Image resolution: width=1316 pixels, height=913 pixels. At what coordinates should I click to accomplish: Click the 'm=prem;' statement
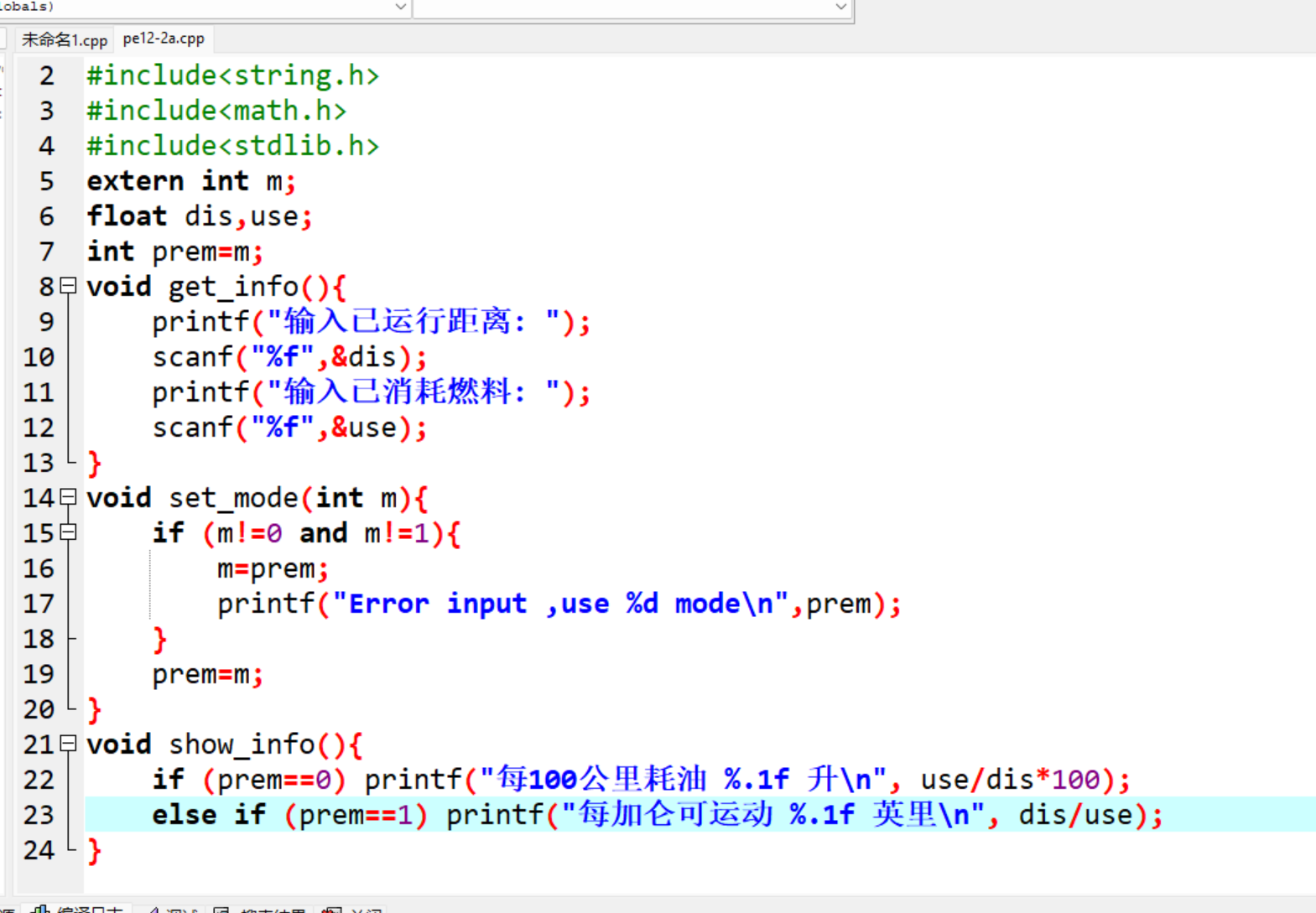(273, 568)
